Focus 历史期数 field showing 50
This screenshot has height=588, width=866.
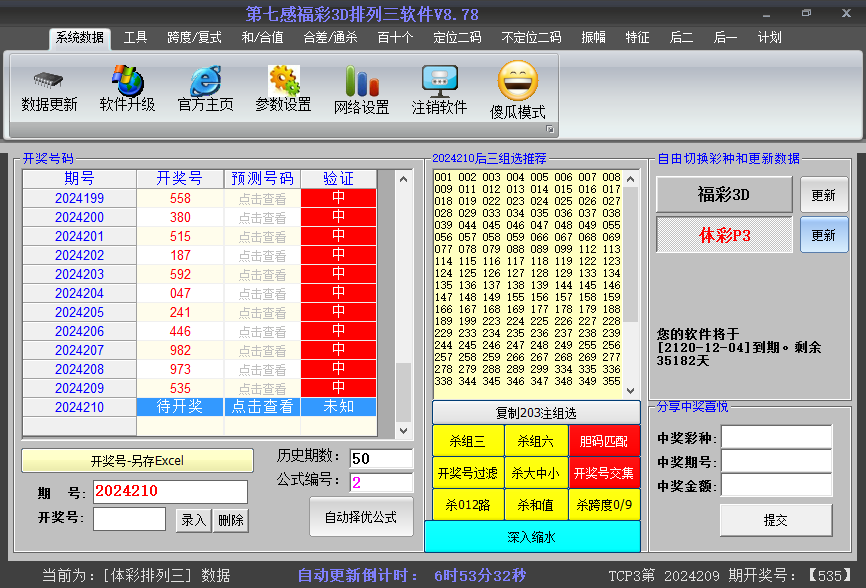pos(381,458)
